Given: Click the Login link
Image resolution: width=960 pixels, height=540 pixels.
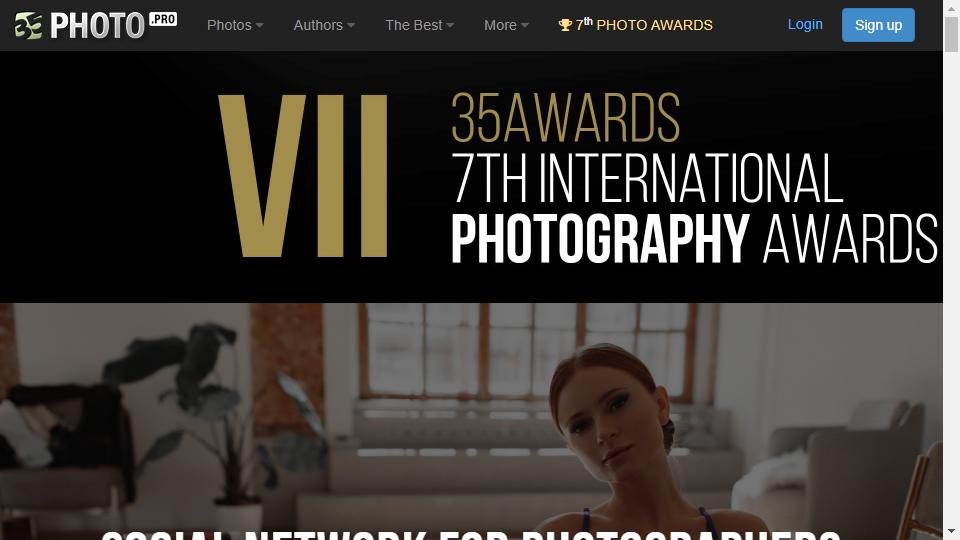Looking at the screenshot, I should 805,24.
